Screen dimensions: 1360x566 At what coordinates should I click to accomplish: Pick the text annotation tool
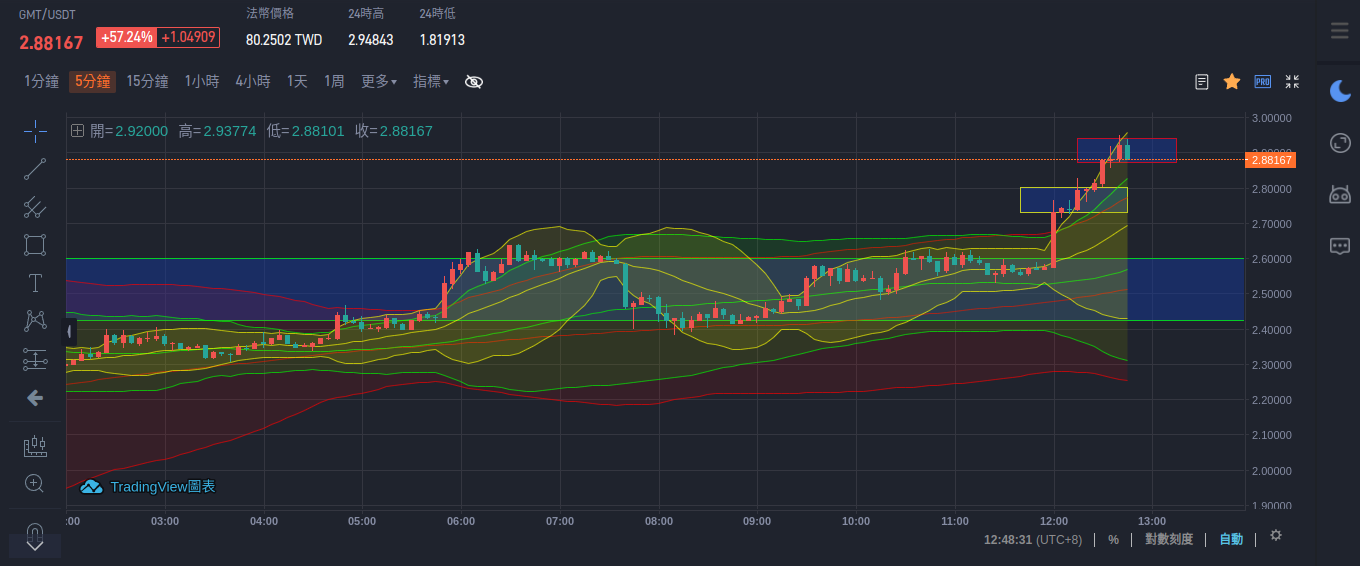coord(35,283)
